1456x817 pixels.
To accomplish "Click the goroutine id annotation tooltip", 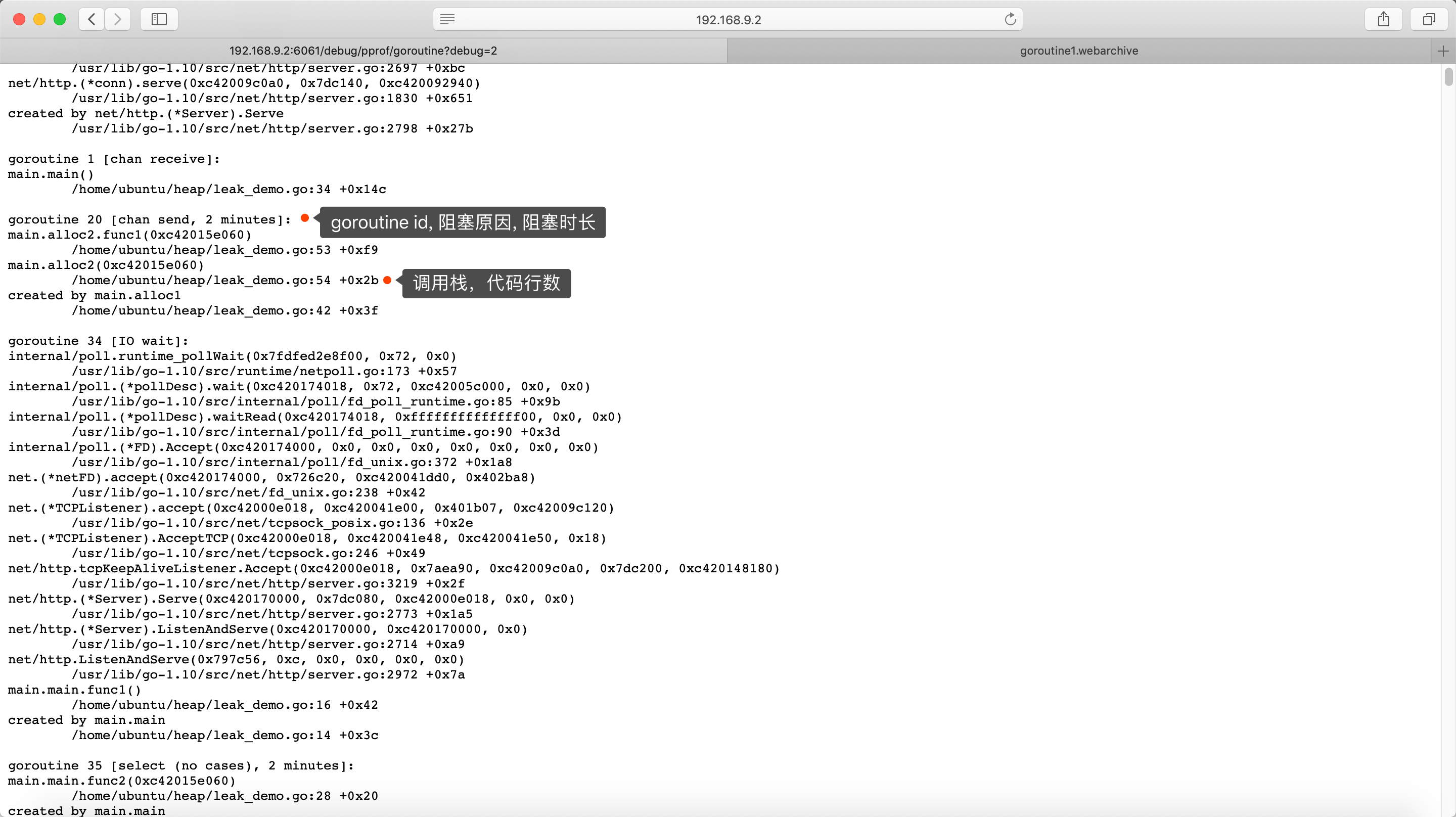I will pos(463,222).
